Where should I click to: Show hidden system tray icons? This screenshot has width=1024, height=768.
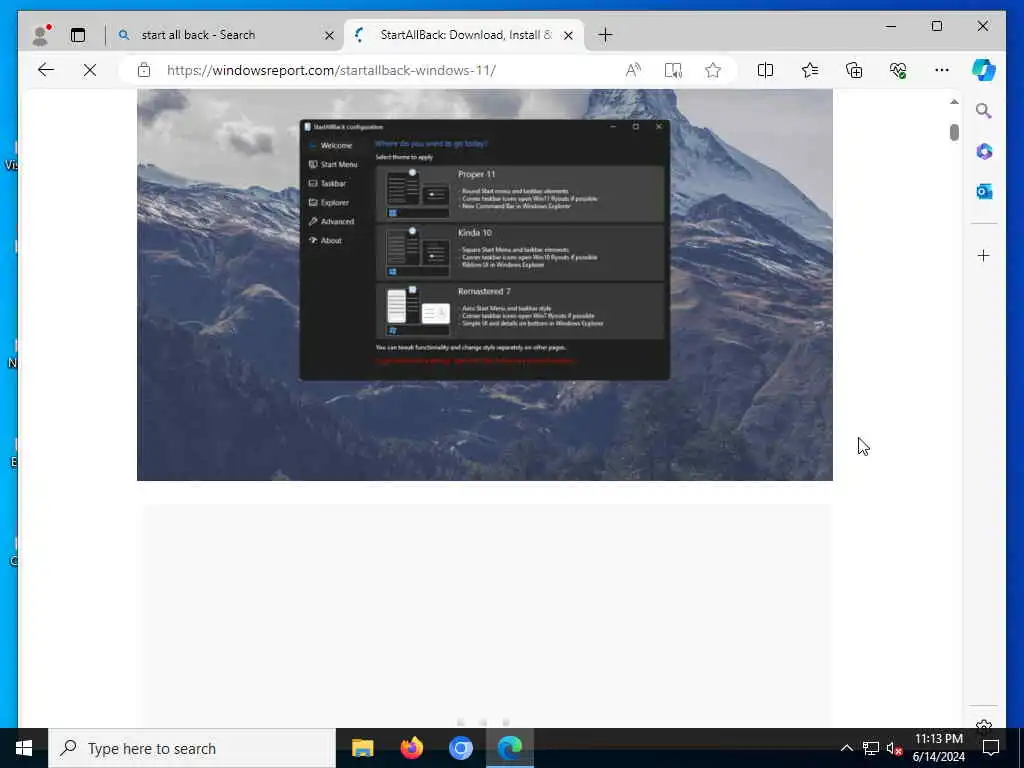pos(846,748)
